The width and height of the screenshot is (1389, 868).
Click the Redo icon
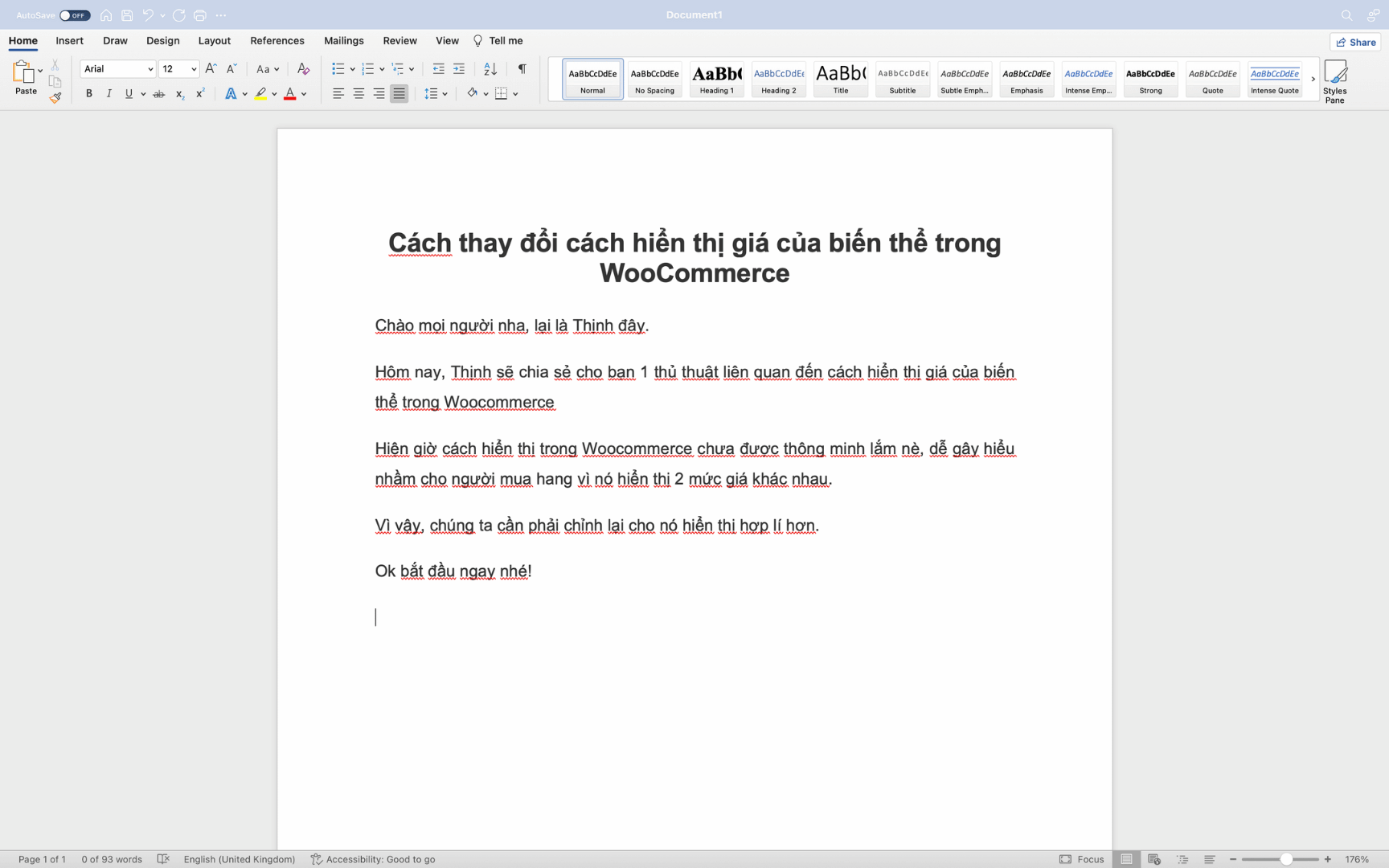click(x=178, y=15)
